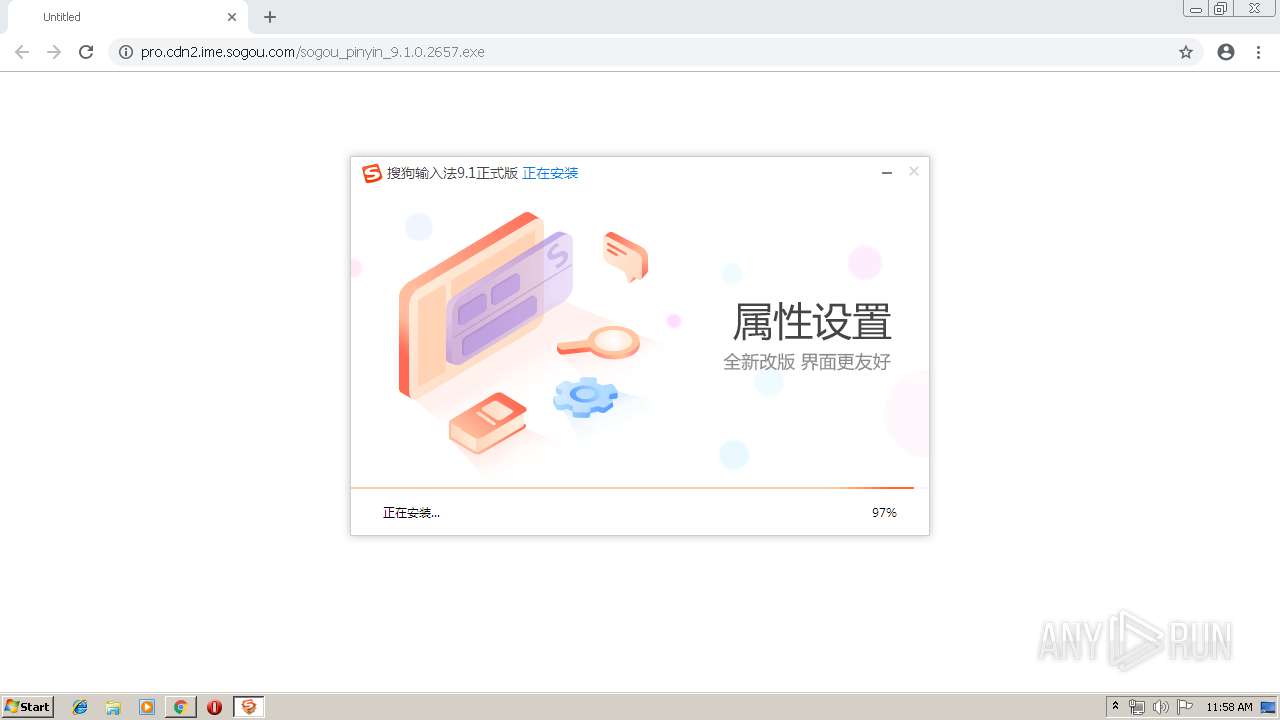Open network status tray icon

point(1137,707)
